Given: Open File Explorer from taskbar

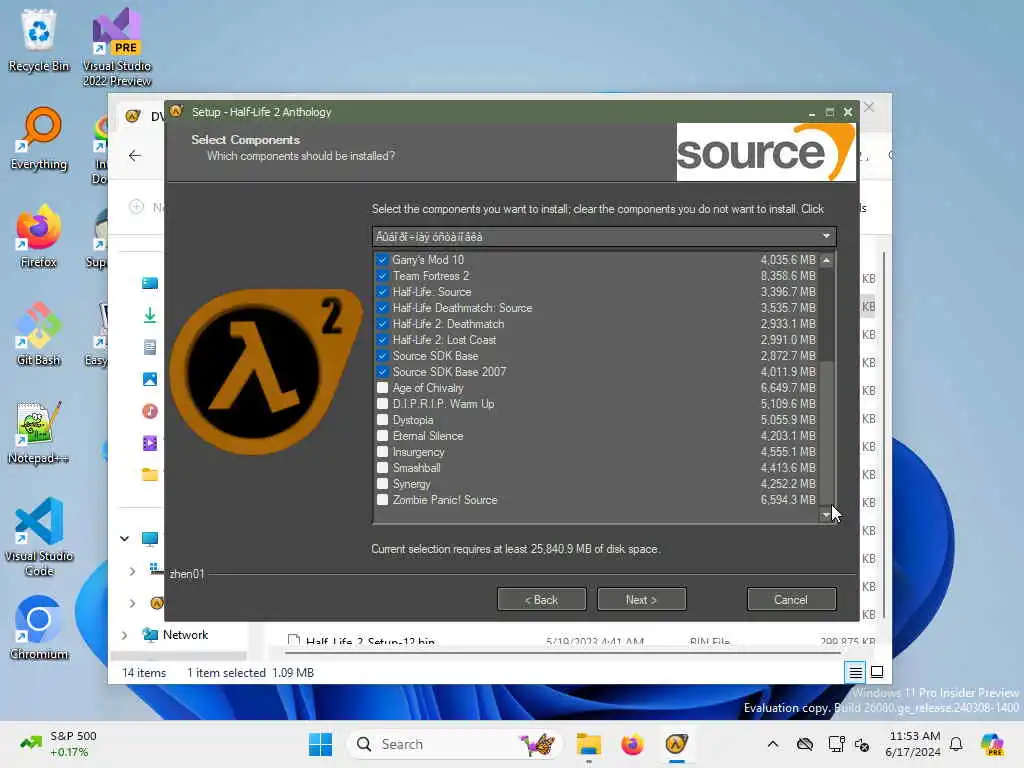Looking at the screenshot, I should (588, 744).
